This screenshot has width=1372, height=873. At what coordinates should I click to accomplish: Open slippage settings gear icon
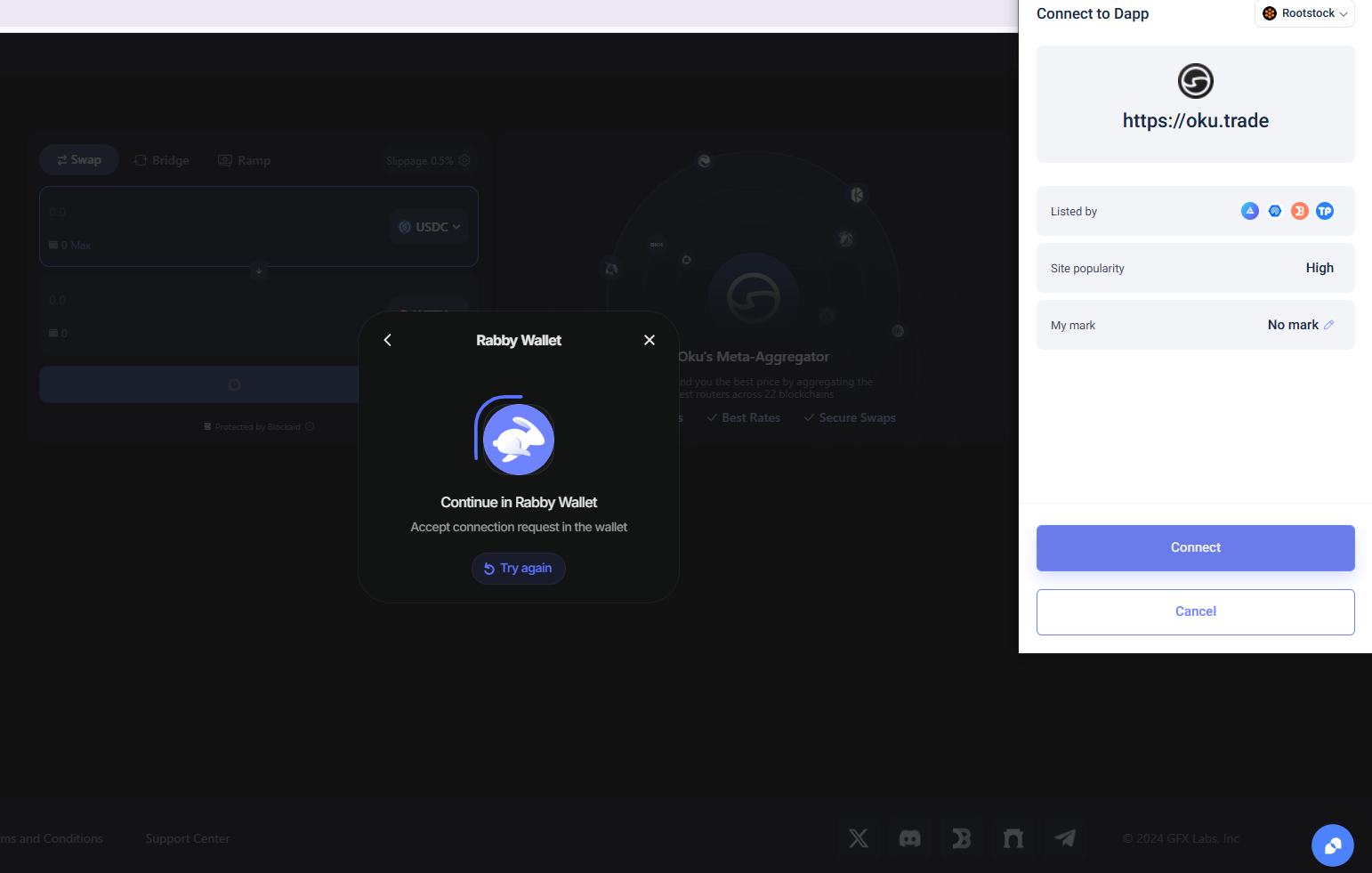(x=464, y=160)
